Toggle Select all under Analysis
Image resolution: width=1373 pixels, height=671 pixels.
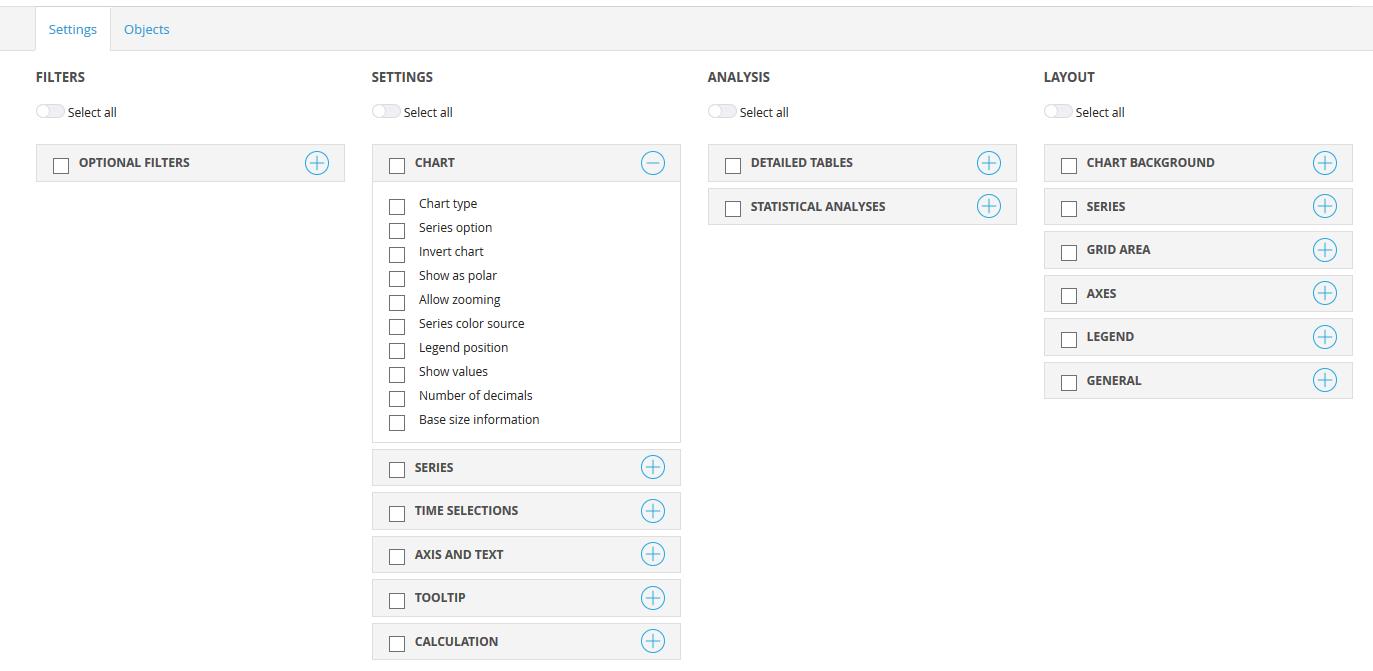coord(722,111)
